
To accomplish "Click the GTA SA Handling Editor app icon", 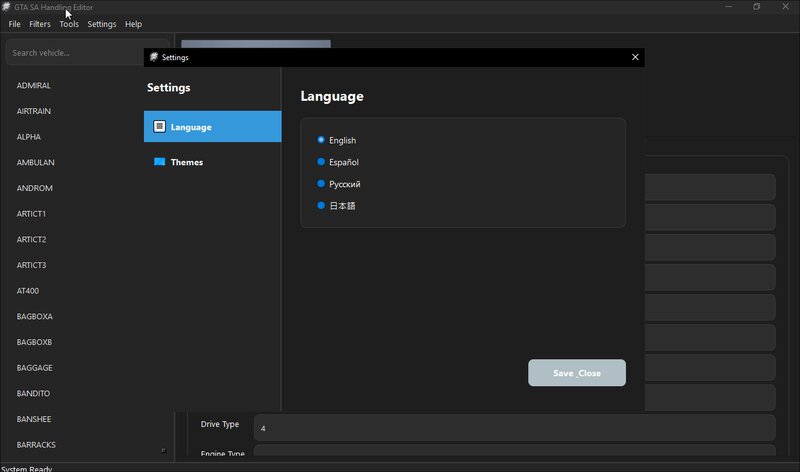I will [6, 7].
